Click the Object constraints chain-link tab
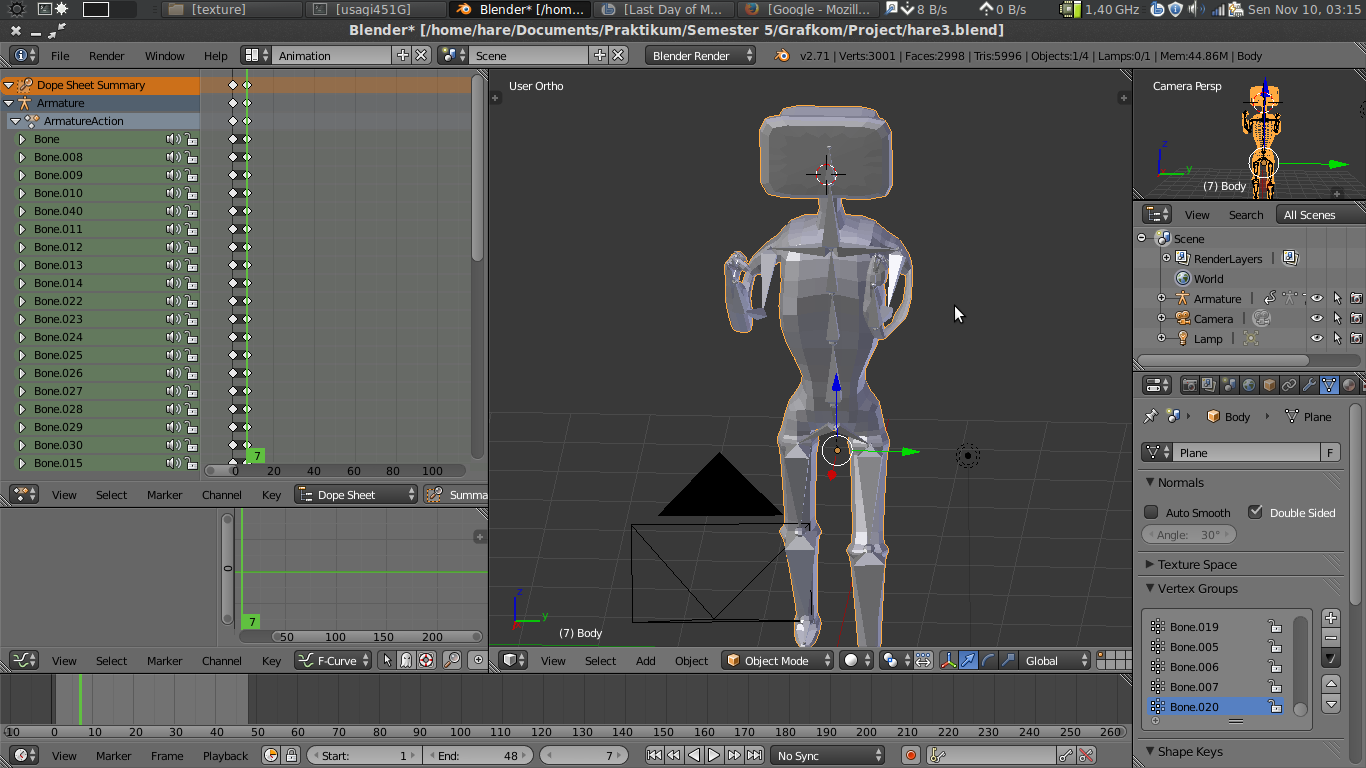Viewport: 1366px width, 768px height. pyautogui.click(x=1289, y=385)
